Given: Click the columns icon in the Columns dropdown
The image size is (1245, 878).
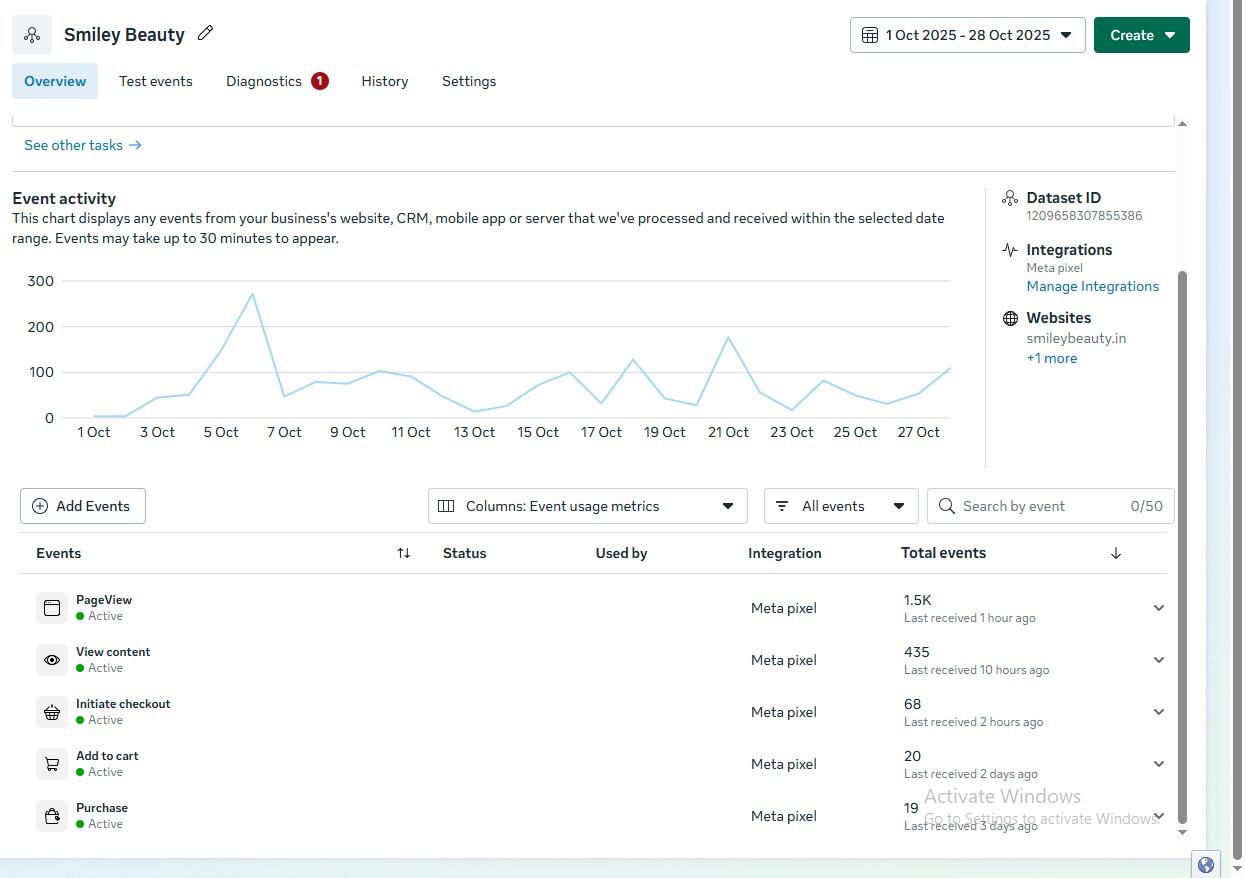Looking at the screenshot, I should point(446,506).
